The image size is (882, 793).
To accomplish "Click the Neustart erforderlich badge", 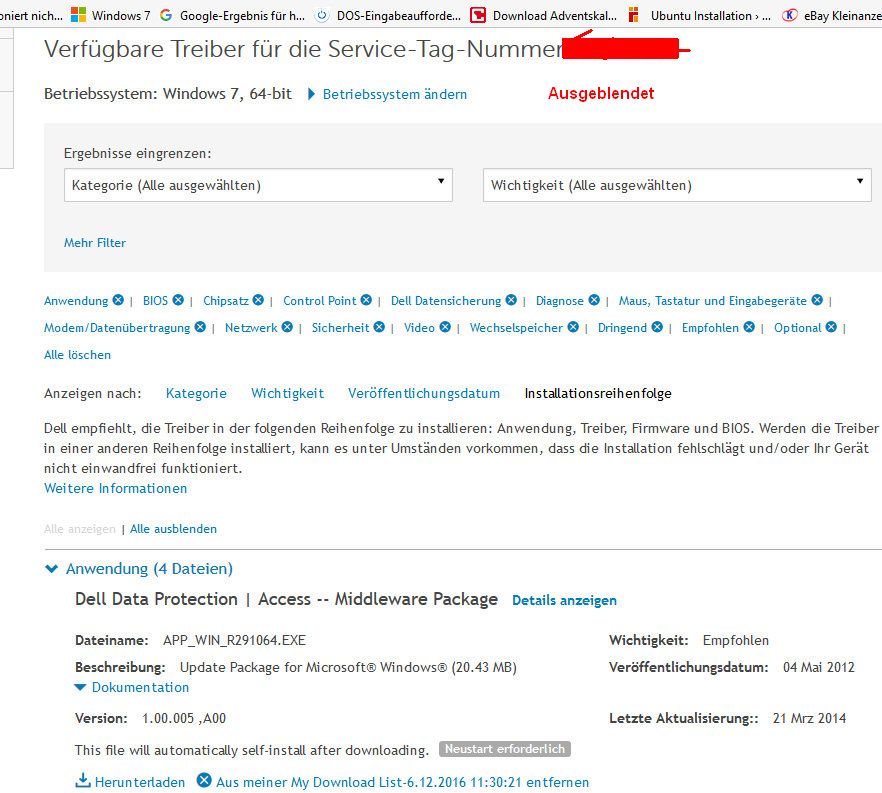I will coord(505,749).
